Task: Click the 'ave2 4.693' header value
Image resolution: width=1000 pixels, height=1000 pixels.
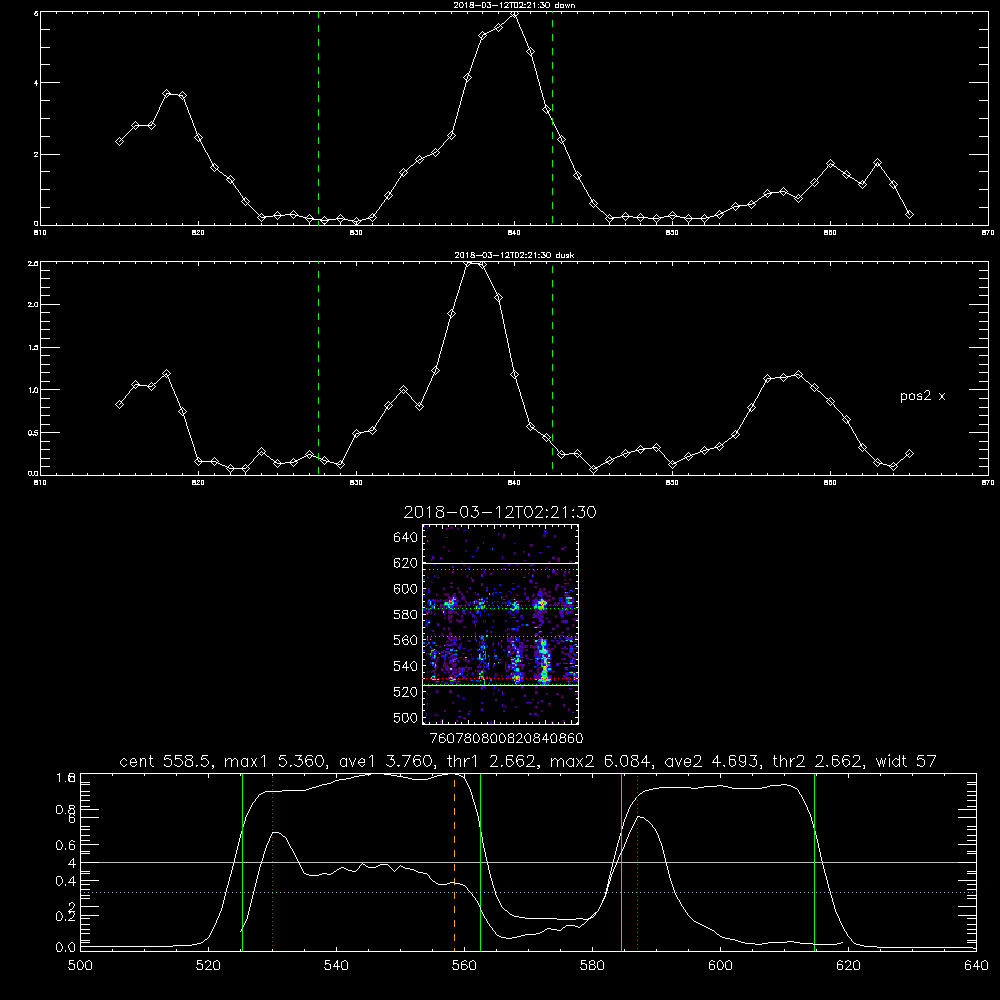Action: (711, 761)
